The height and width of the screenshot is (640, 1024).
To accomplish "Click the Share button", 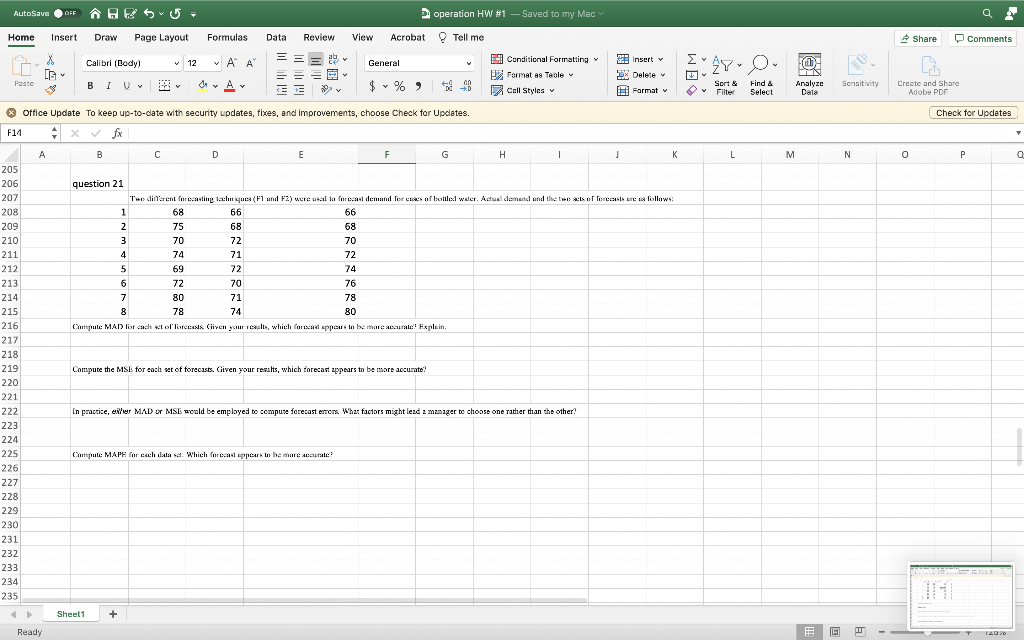I will (x=918, y=38).
